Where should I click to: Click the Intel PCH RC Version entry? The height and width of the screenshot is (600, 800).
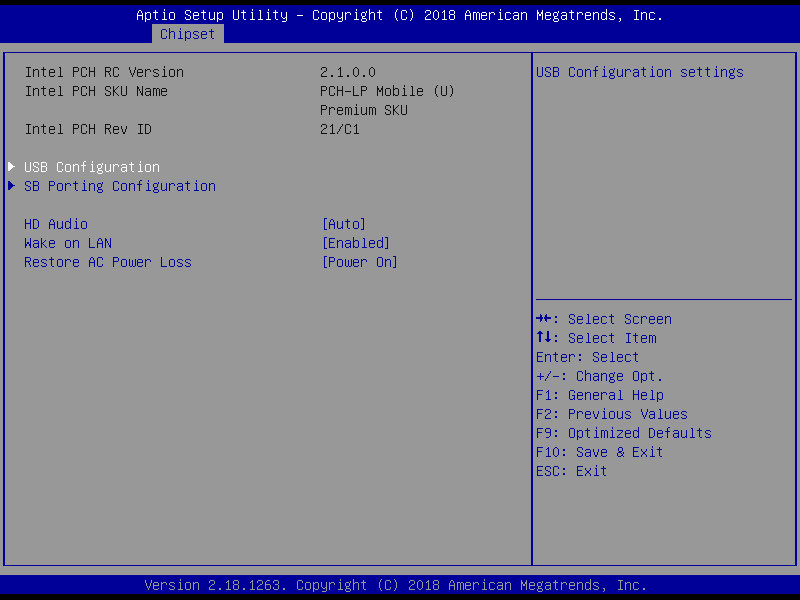click(x=105, y=72)
